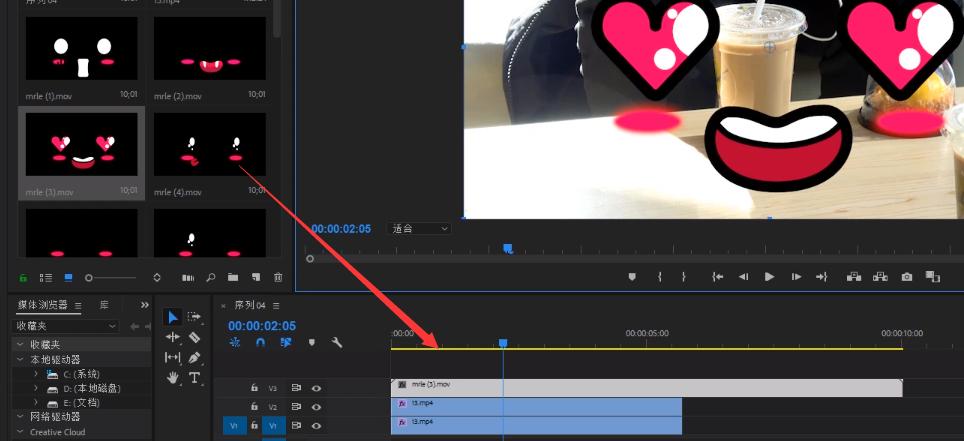This screenshot has width=964, height=441.
Task: Open 媒体浏览器 panel menu
Action: tap(78, 306)
